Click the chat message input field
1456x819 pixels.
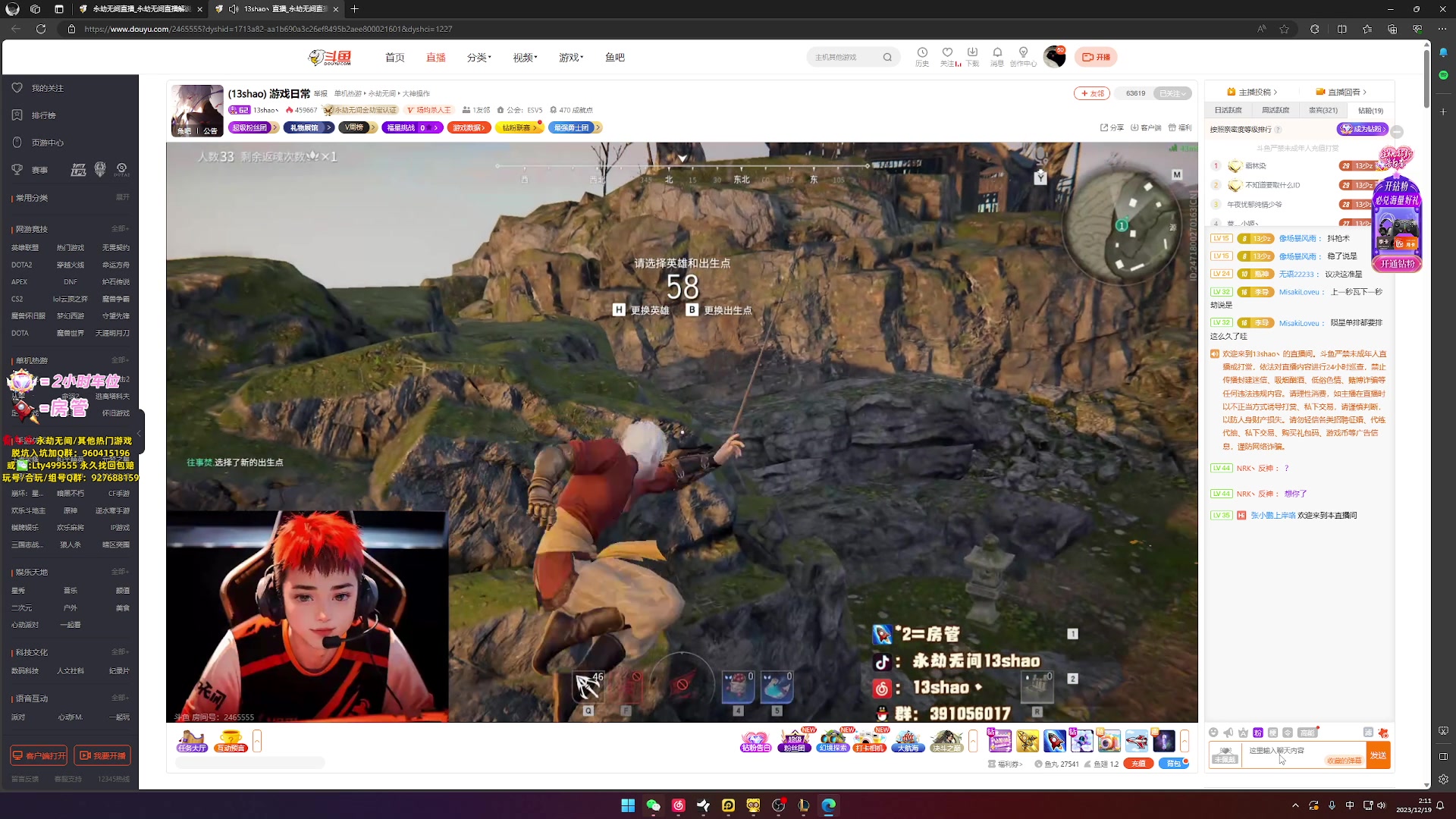pos(1303,755)
